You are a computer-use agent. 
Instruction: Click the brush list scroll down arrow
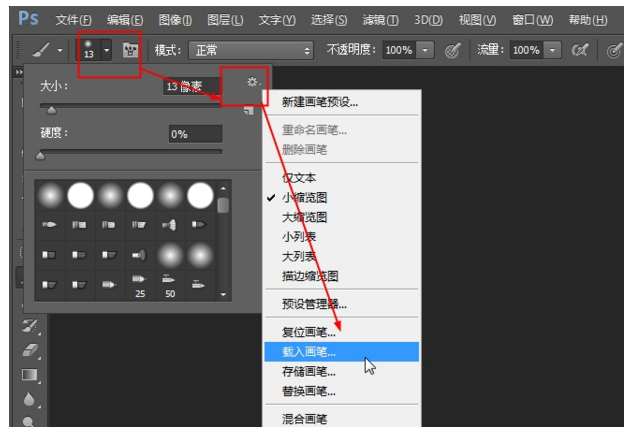(x=223, y=294)
